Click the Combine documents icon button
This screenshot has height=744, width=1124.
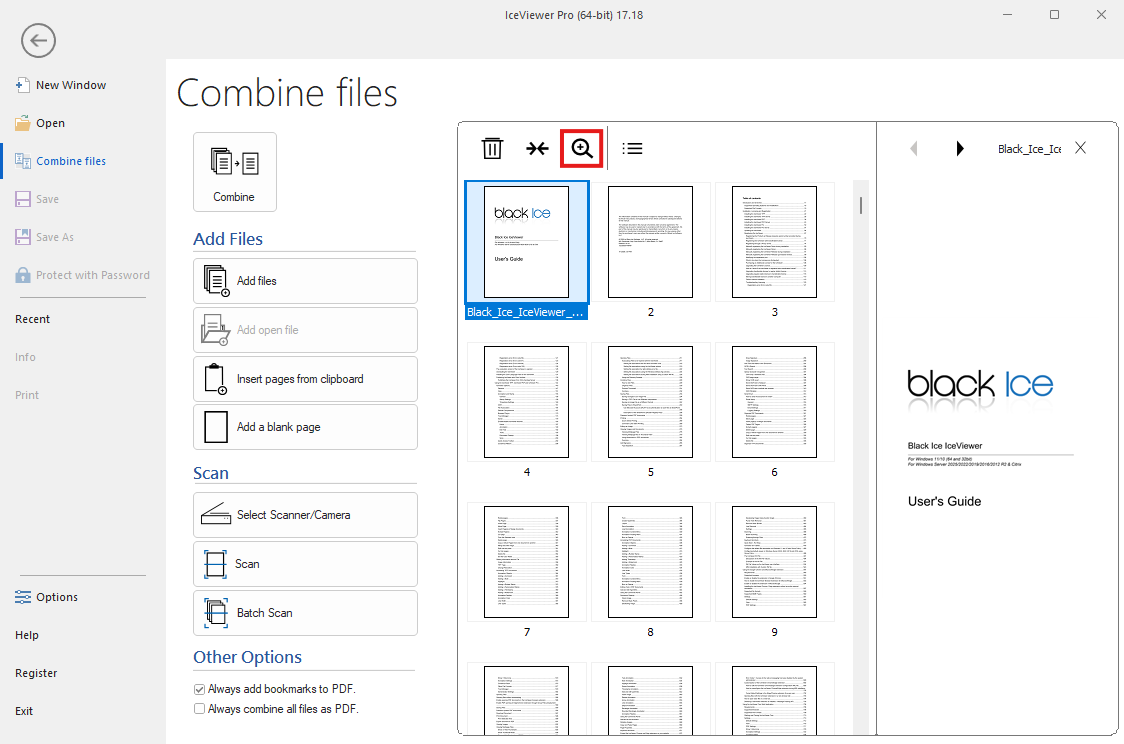pos(234,172)
